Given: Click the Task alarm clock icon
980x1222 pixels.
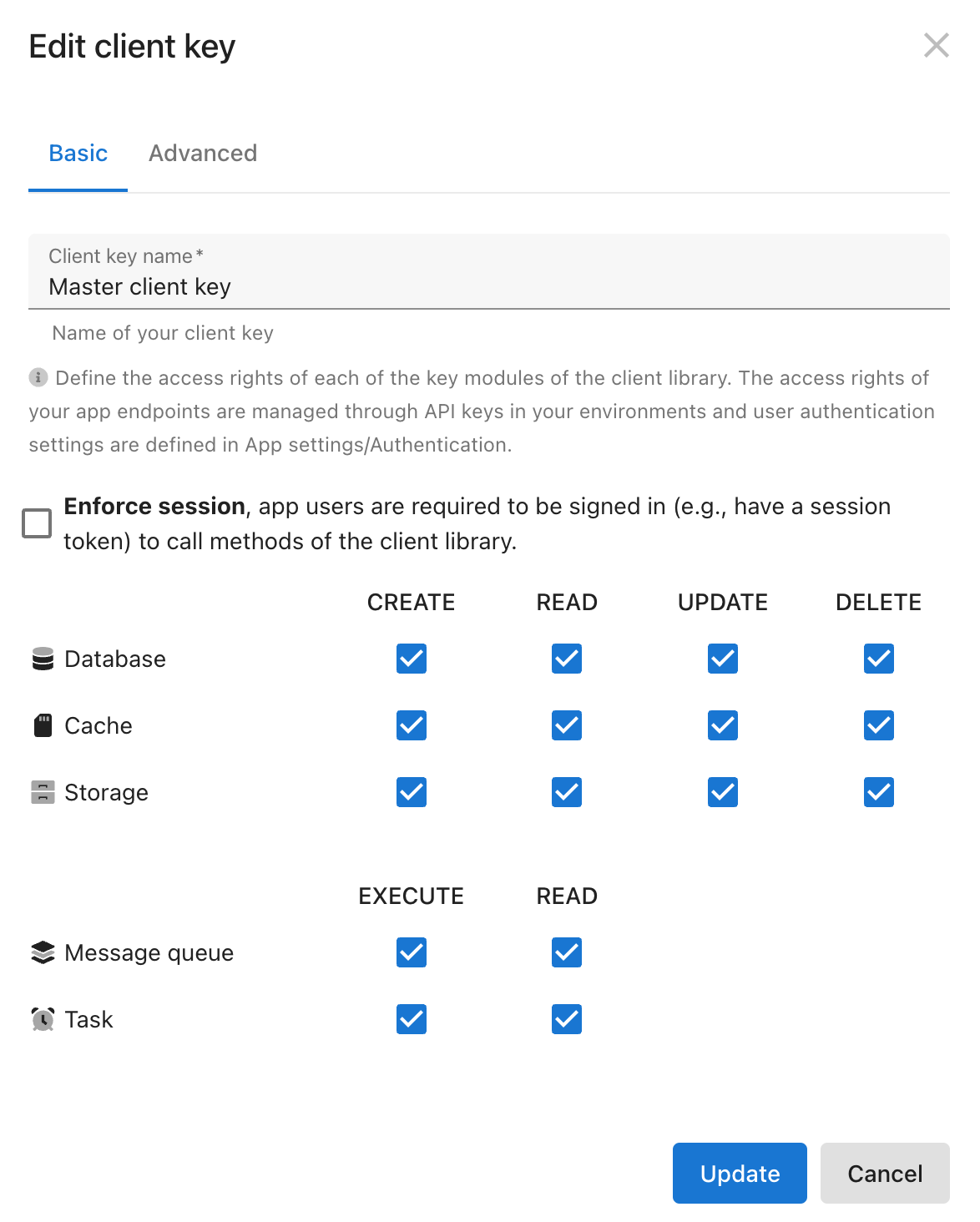Looking at the screenshot, I should pos(43,1019).
